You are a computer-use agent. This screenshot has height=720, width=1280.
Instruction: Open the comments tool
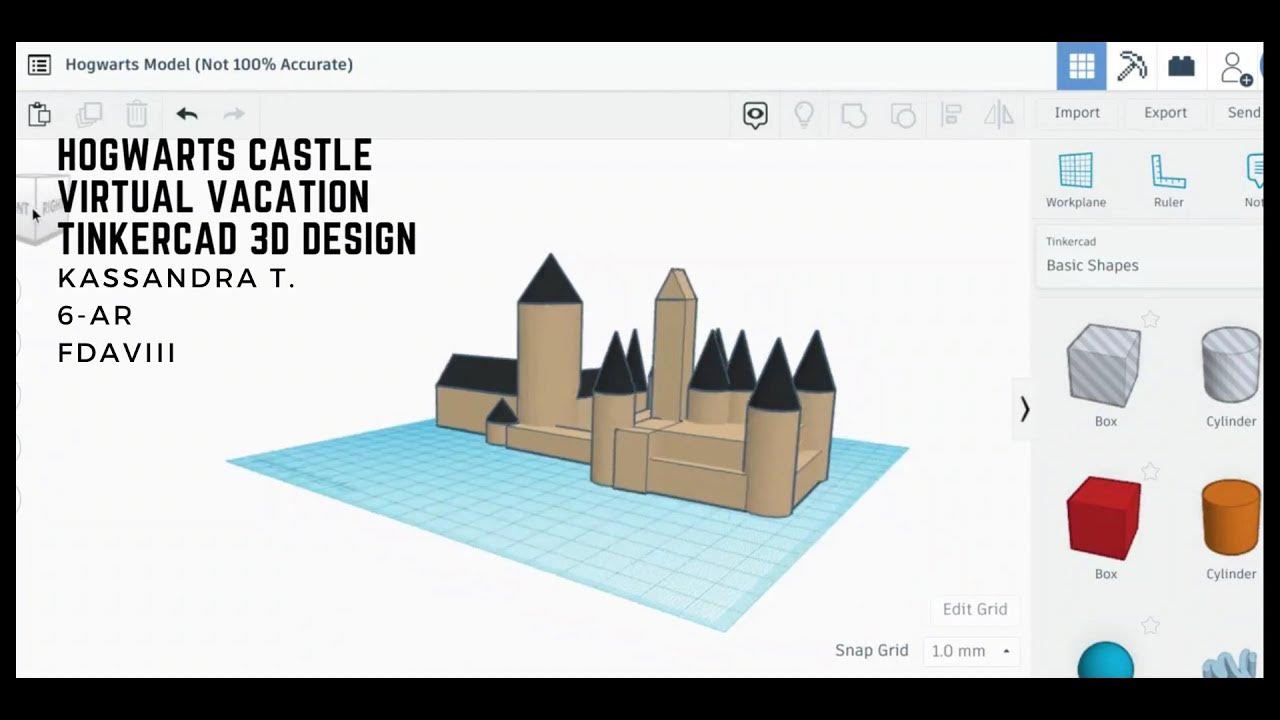click(754, 114)
